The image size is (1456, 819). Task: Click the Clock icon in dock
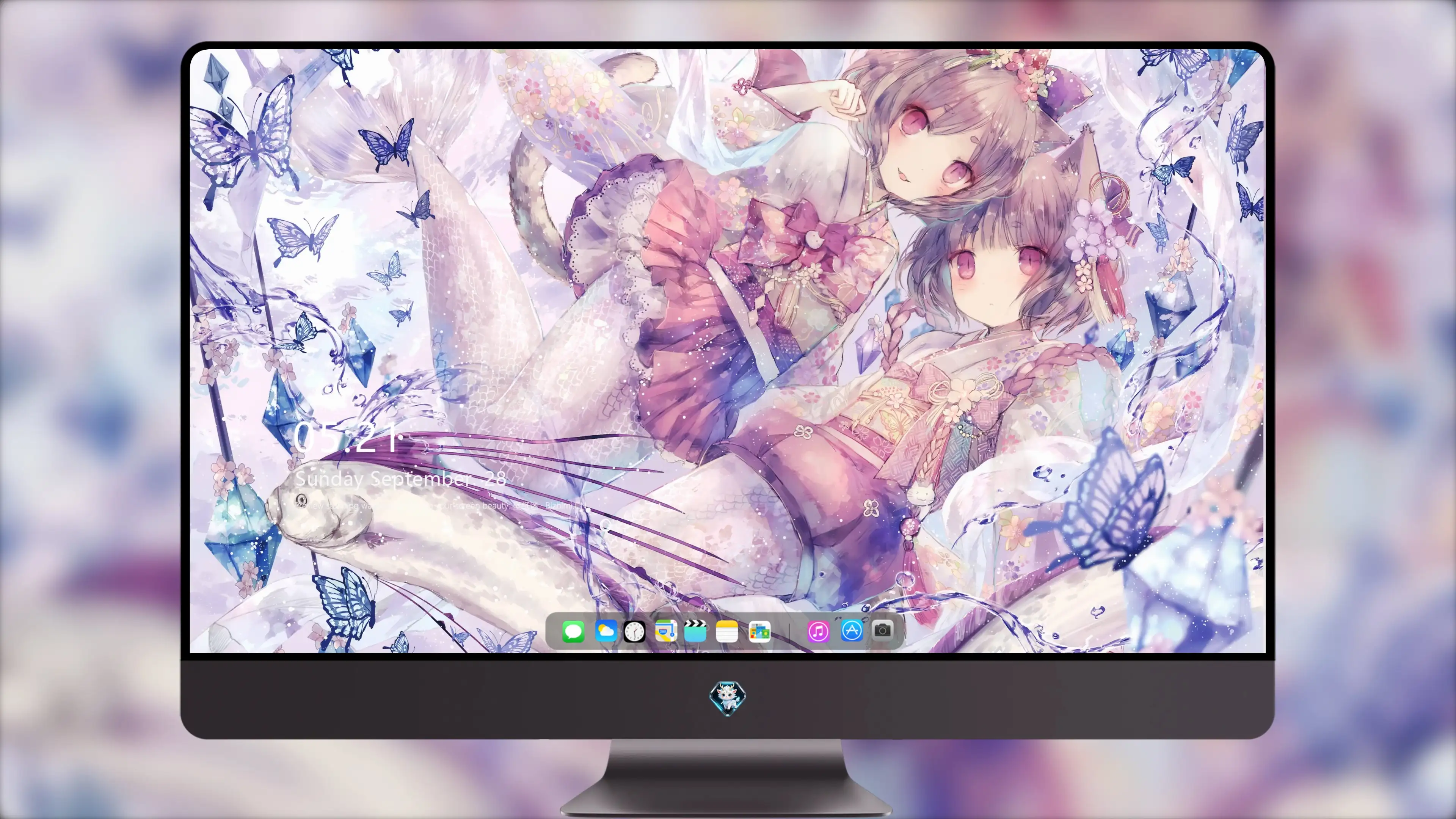tap(635, 631)
